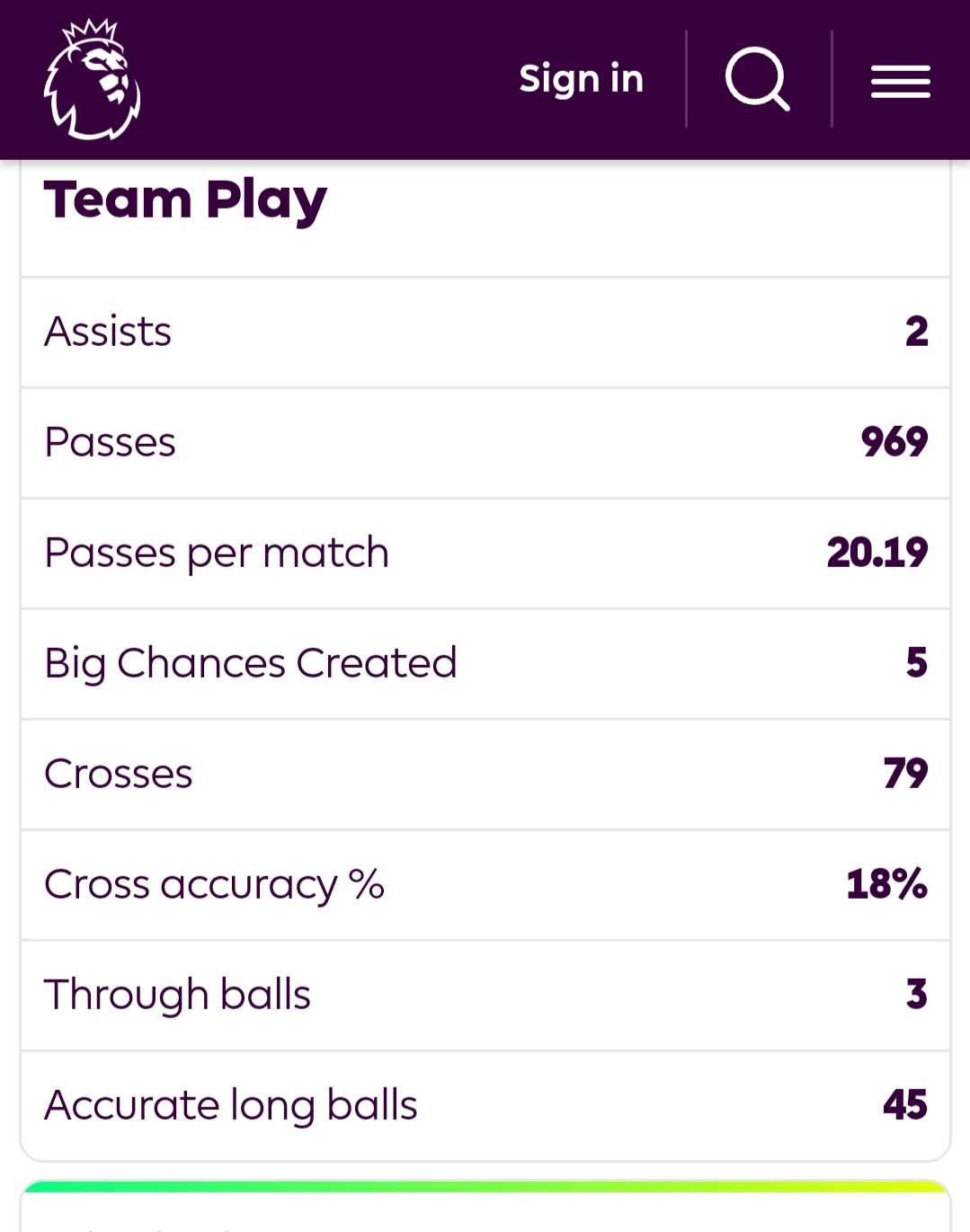
Task: Click the Cross accuracy % label
Action: (x=214, y=884)
